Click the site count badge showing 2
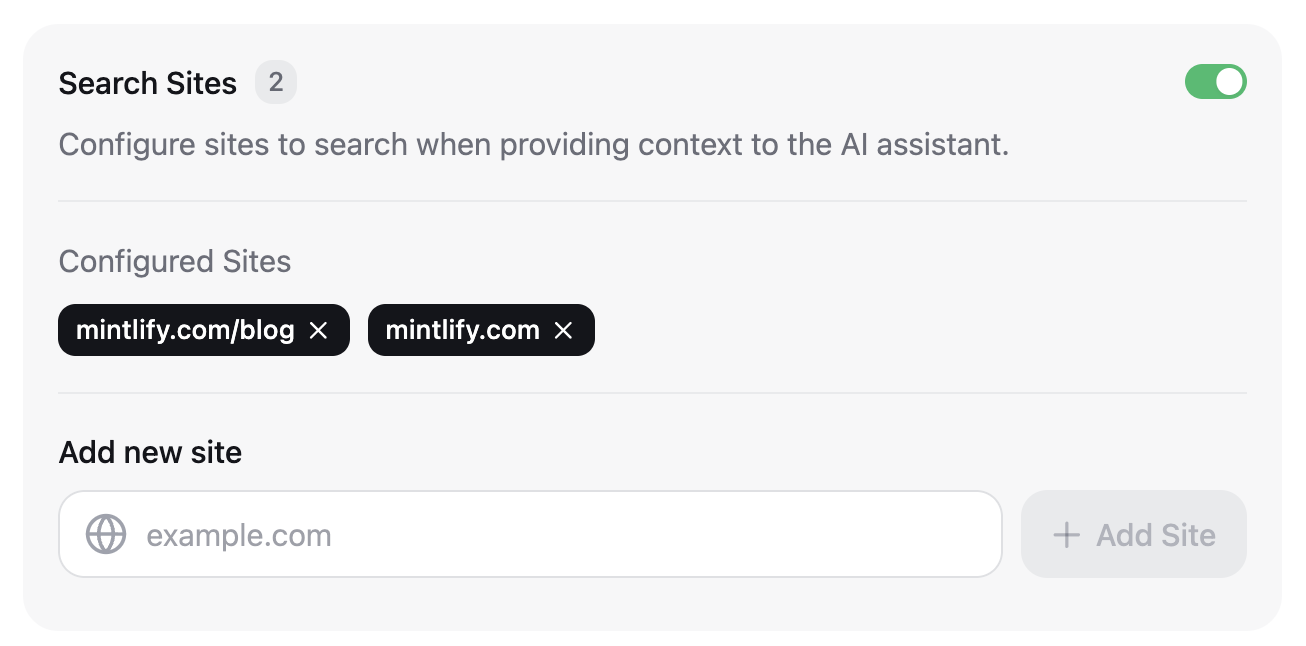This screenshot has height=646, width=1306. click(x=276, y=83)
